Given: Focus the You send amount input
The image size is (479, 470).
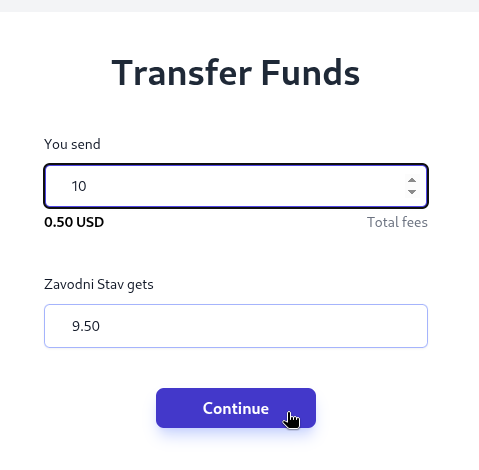Looking at the screenshot, I should point(236,186).
